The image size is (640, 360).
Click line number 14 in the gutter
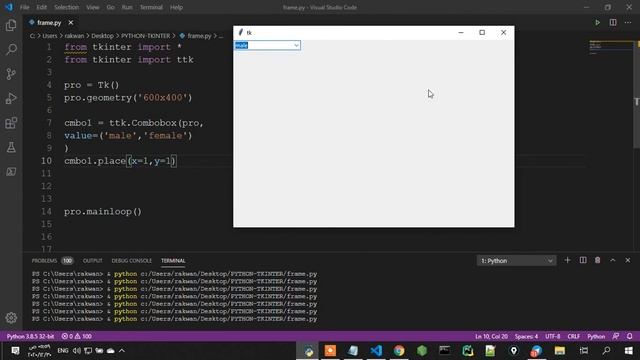click(47, 211)
